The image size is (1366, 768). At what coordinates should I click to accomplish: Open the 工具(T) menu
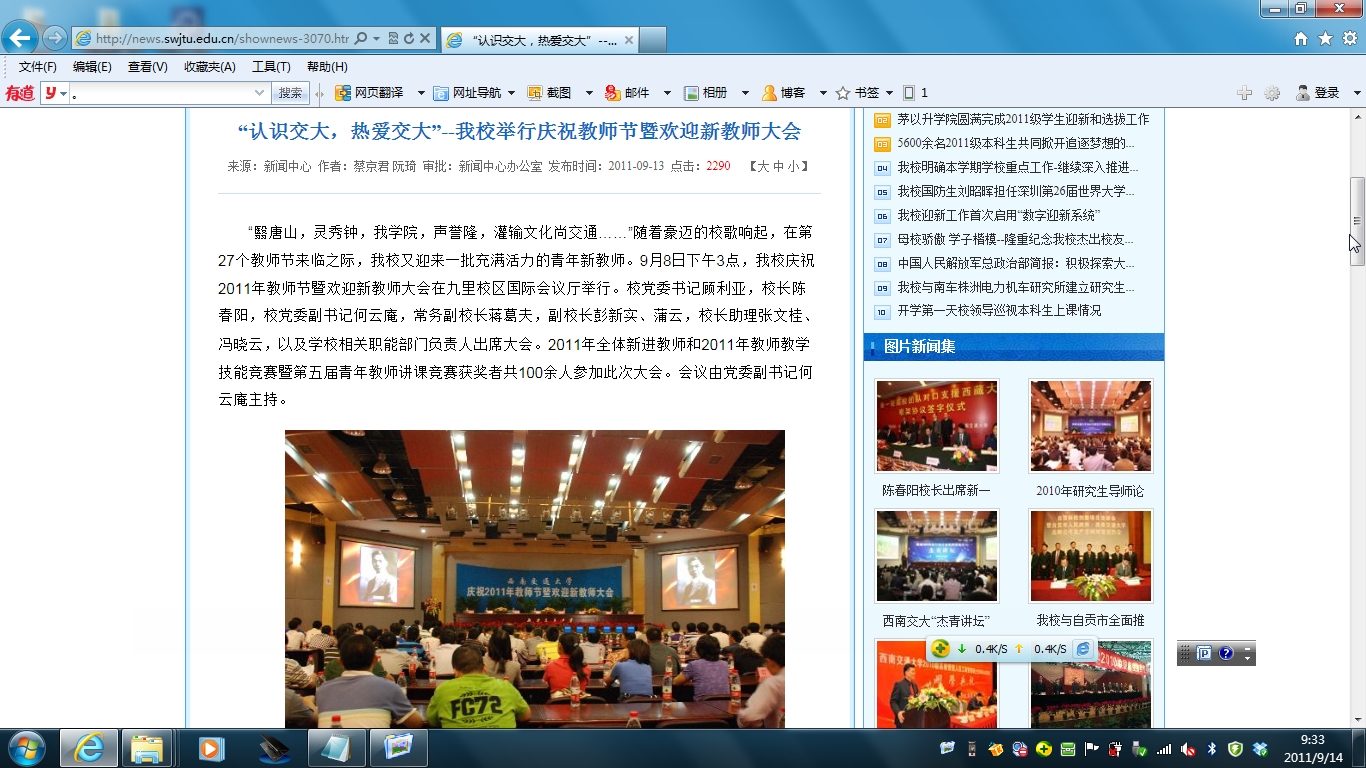click(x=271, y=67)
